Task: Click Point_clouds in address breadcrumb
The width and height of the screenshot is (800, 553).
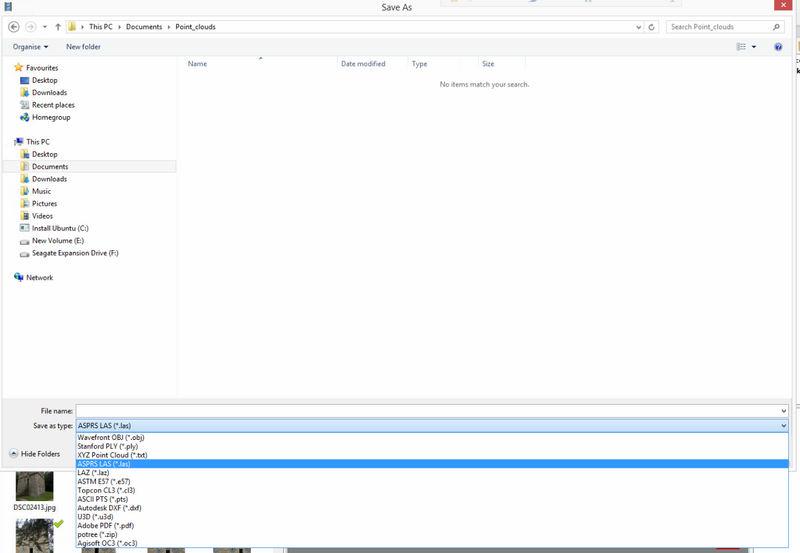Action: tap(195, 27)
